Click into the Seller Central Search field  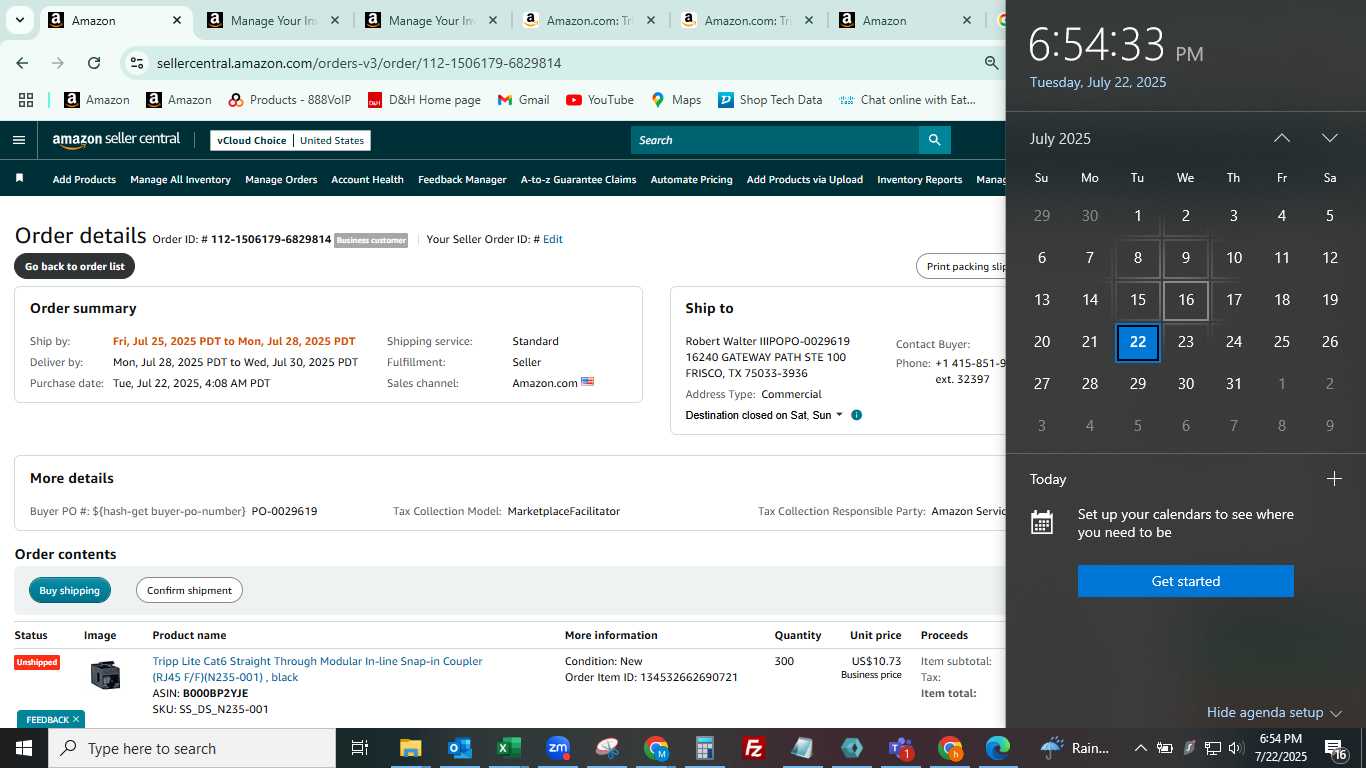click(x=775, y=140)
